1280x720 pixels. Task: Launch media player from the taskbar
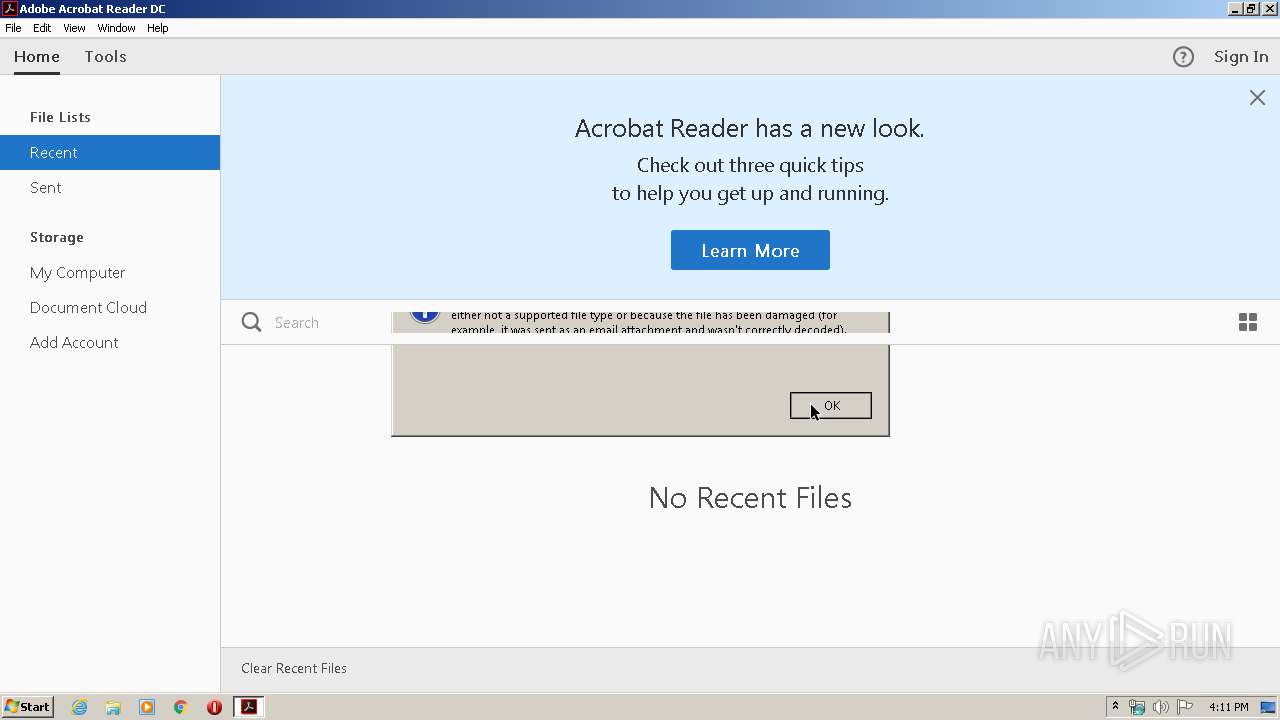coord(147,707)
